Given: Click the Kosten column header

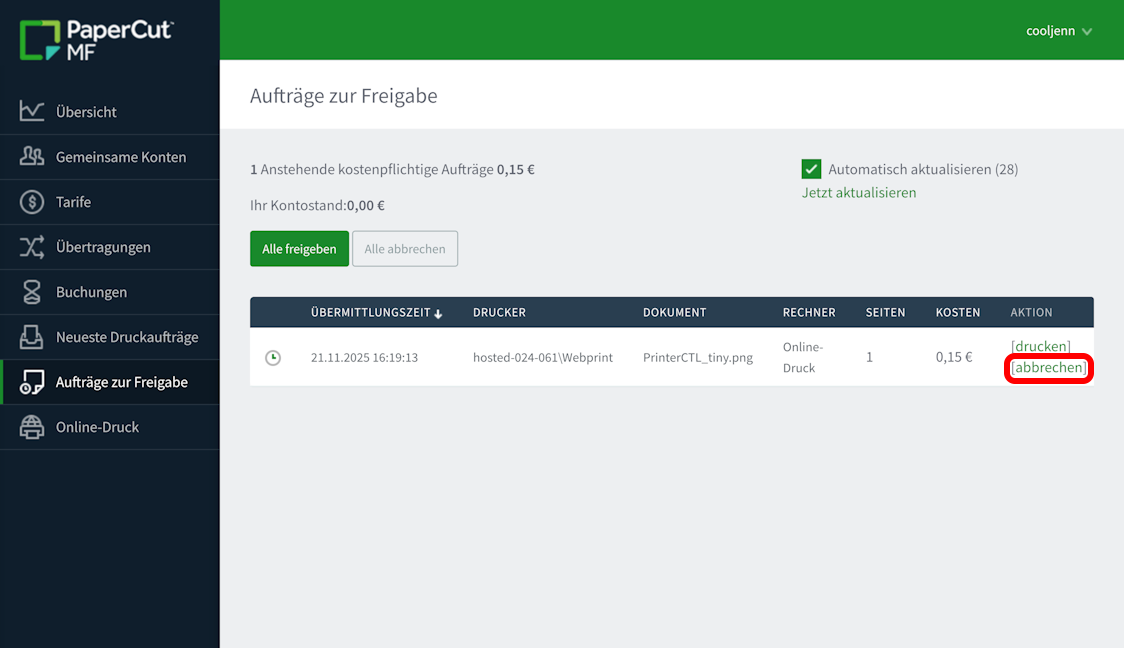Looking at the screenshot, I should pos(957,312).
